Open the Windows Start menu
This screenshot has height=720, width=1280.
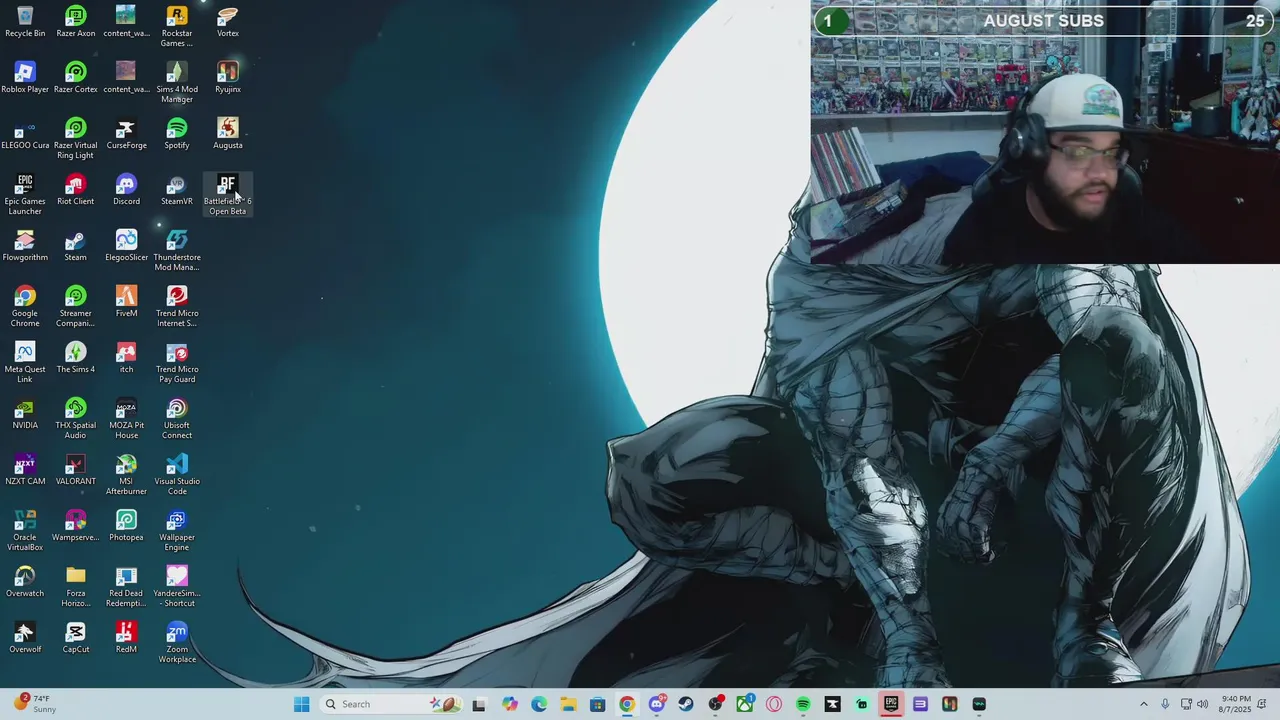[x=301, y=704]
